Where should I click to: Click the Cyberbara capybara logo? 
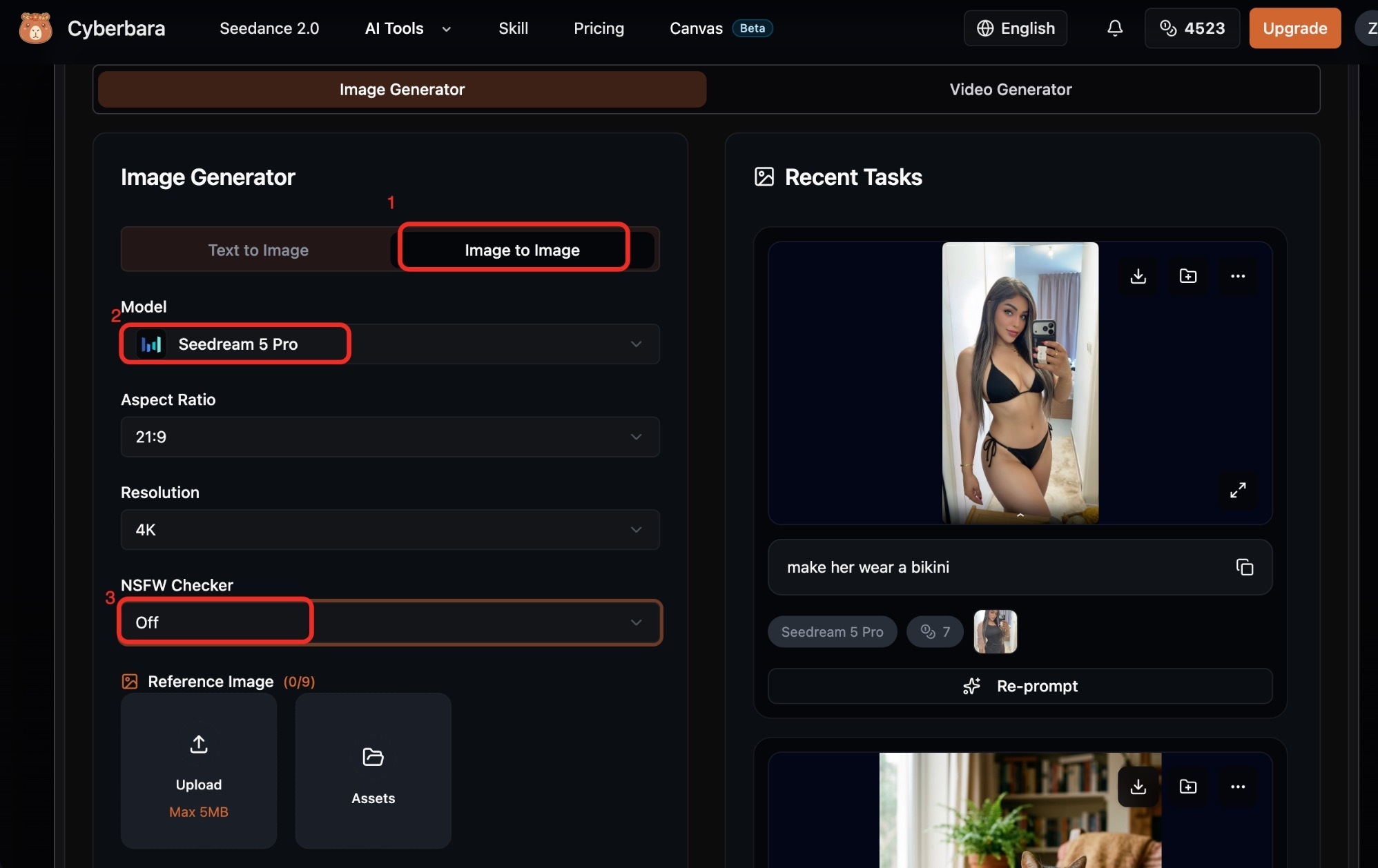point(35,28)
